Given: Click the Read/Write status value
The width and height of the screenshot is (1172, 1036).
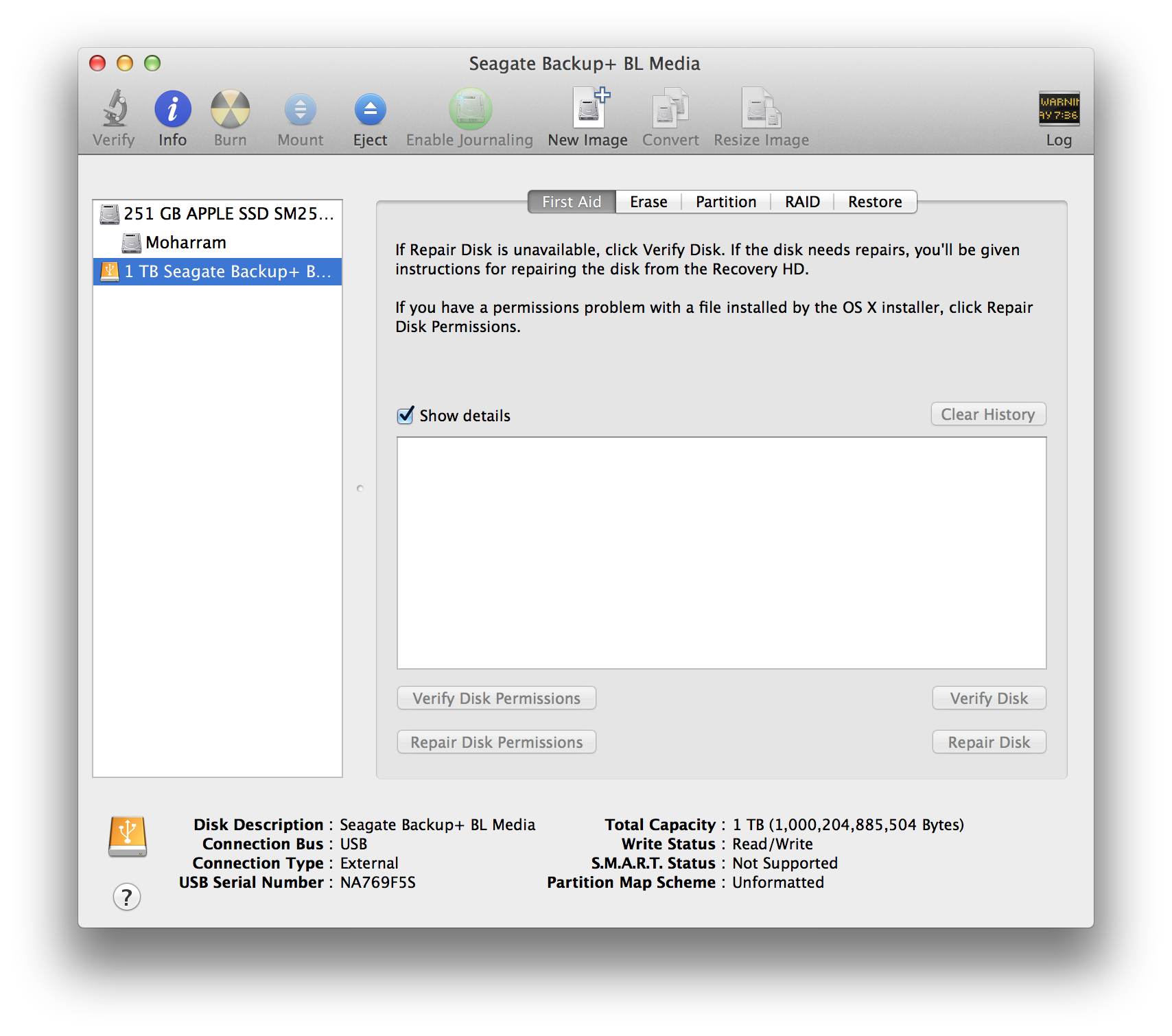Looking at the screenshot, I should (773, 844).
